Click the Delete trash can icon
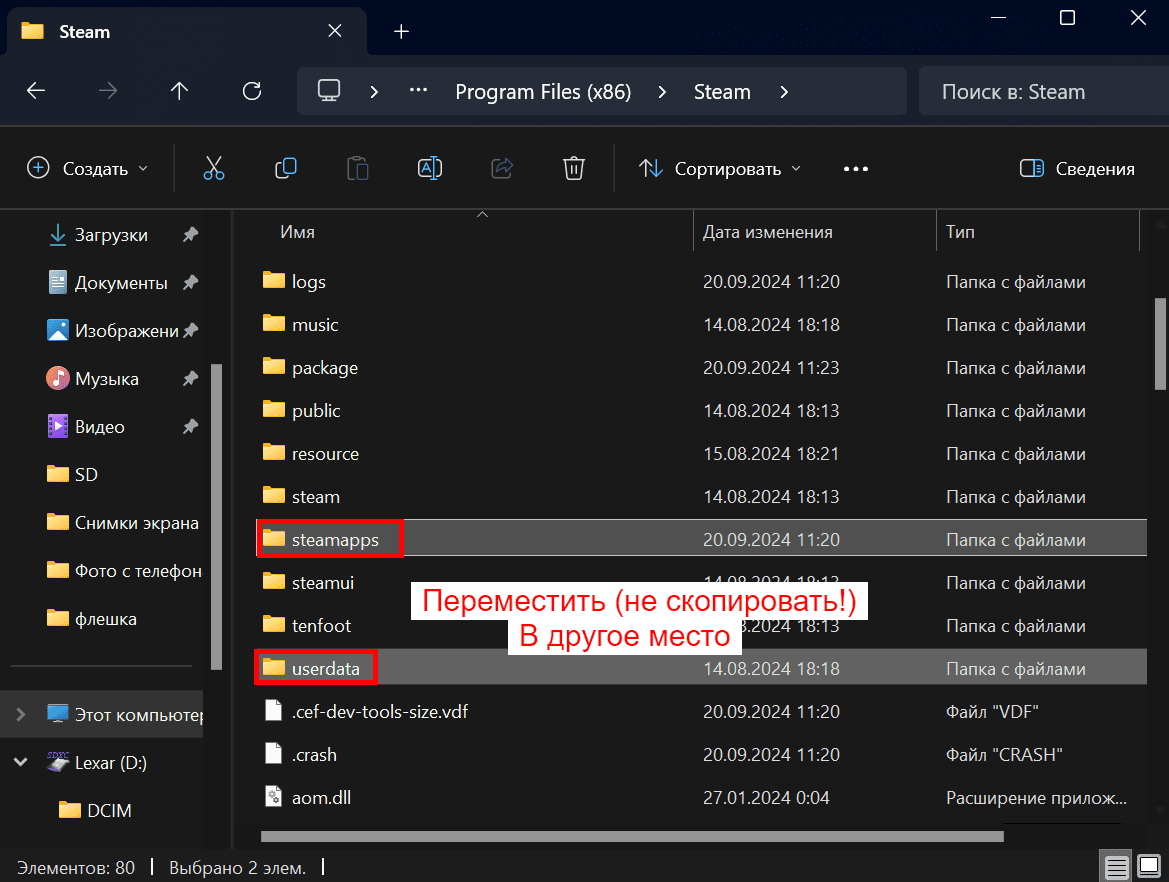1169x882 pixels. click(x=573, y=168)
